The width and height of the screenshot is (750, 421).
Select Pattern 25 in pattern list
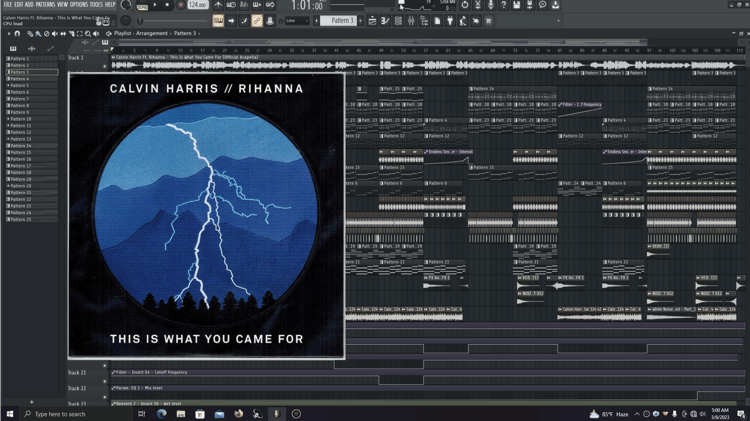point(32,219)
